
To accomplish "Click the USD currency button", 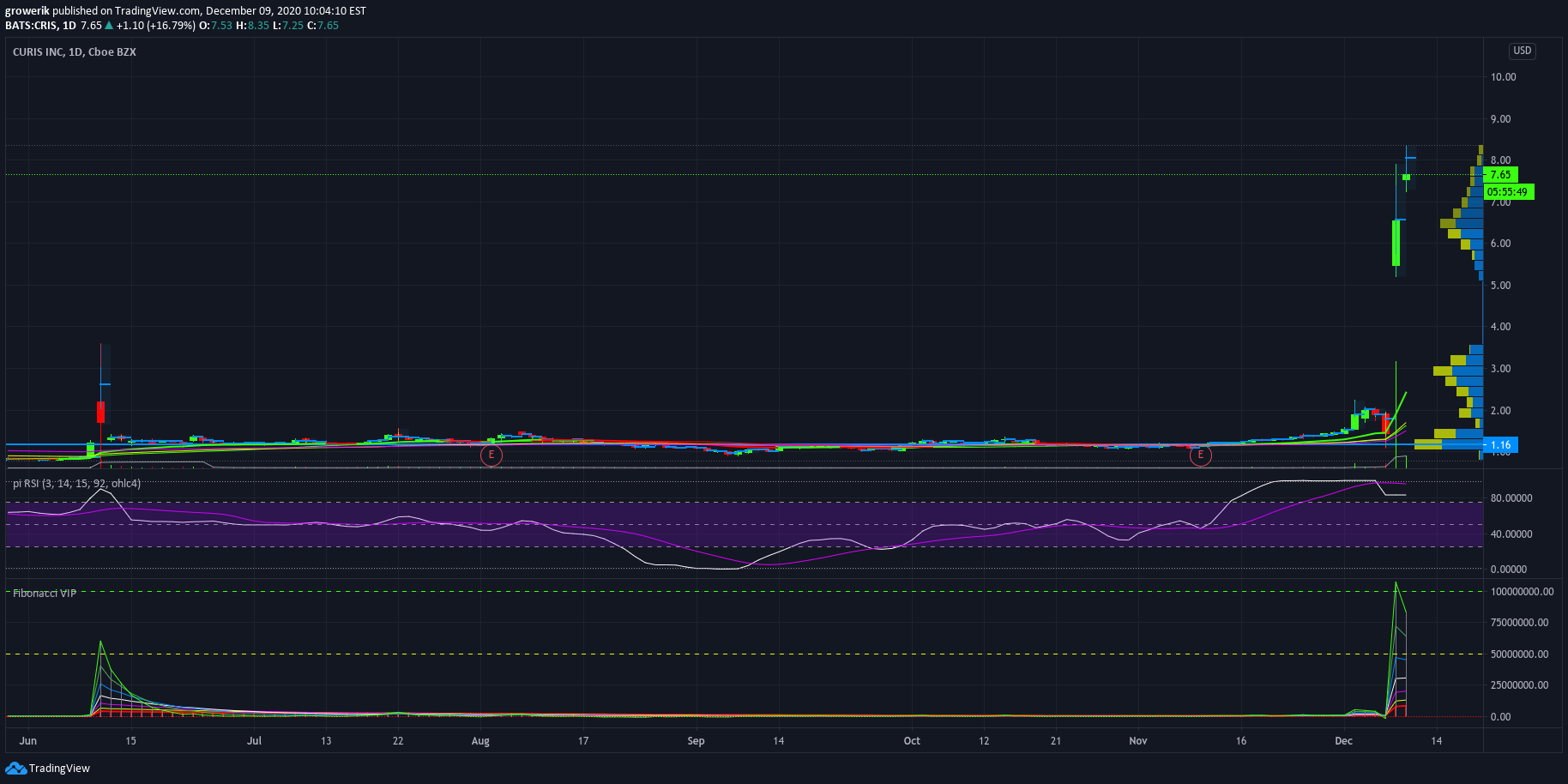I will [1522, 51].
